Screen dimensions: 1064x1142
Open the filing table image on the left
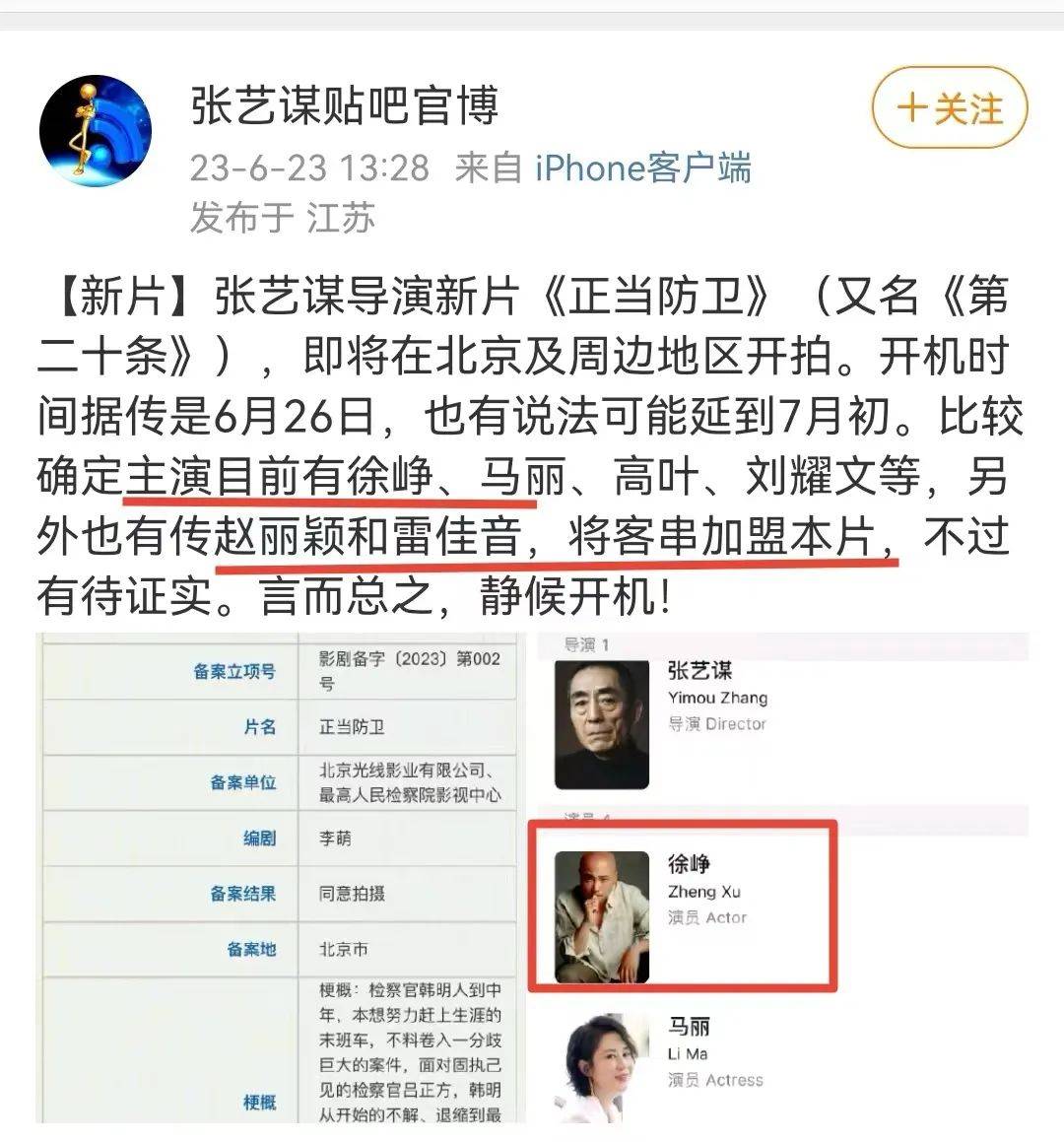pos(281,878)
